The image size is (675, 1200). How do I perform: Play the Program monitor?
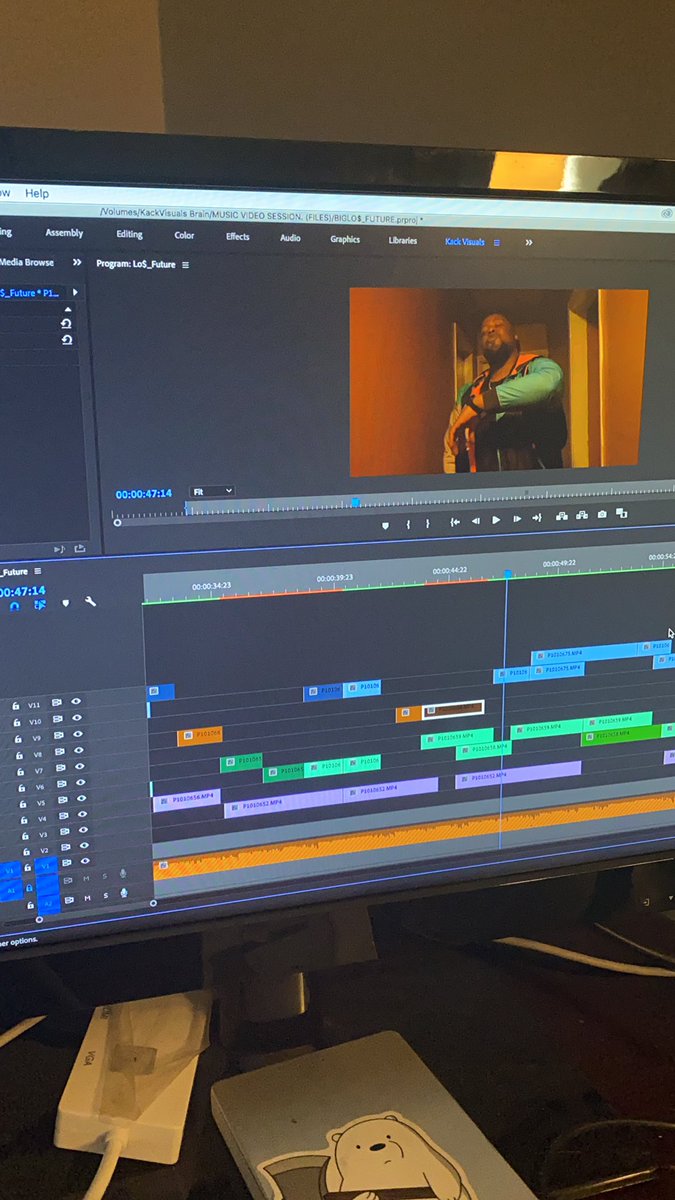[x=496, y=520]
